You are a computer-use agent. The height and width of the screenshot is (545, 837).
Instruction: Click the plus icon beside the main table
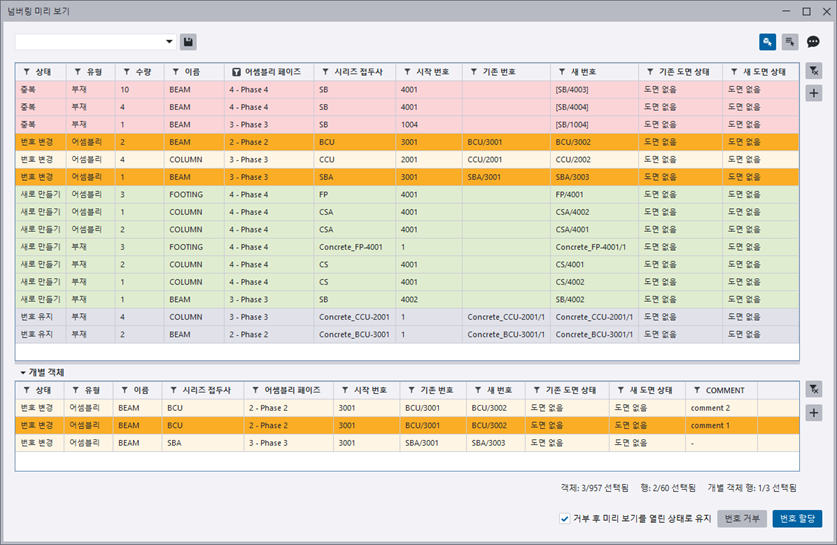point(813,93)
